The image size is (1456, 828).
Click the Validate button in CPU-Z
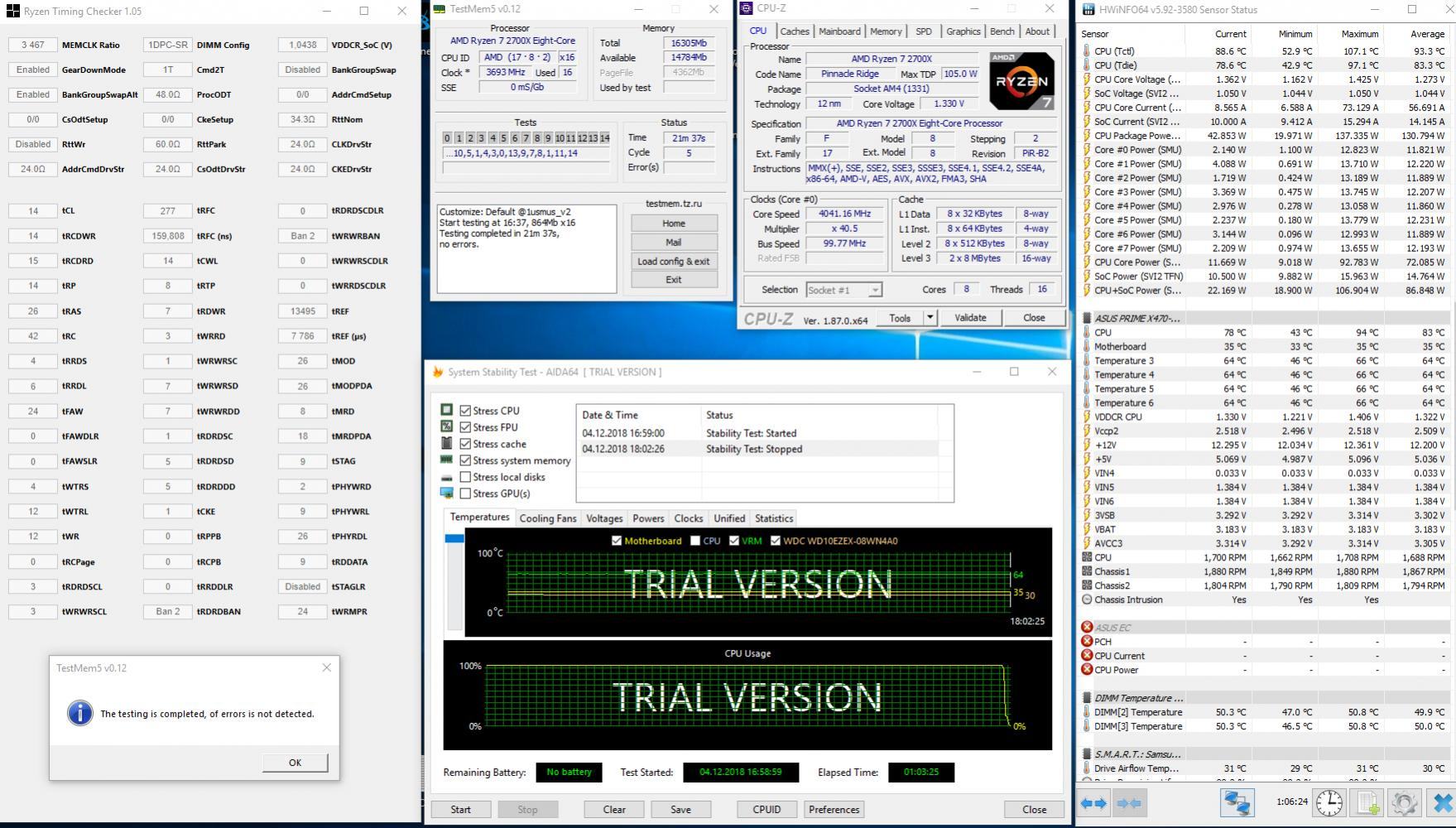pyautogui.click(x=970, y=317)
